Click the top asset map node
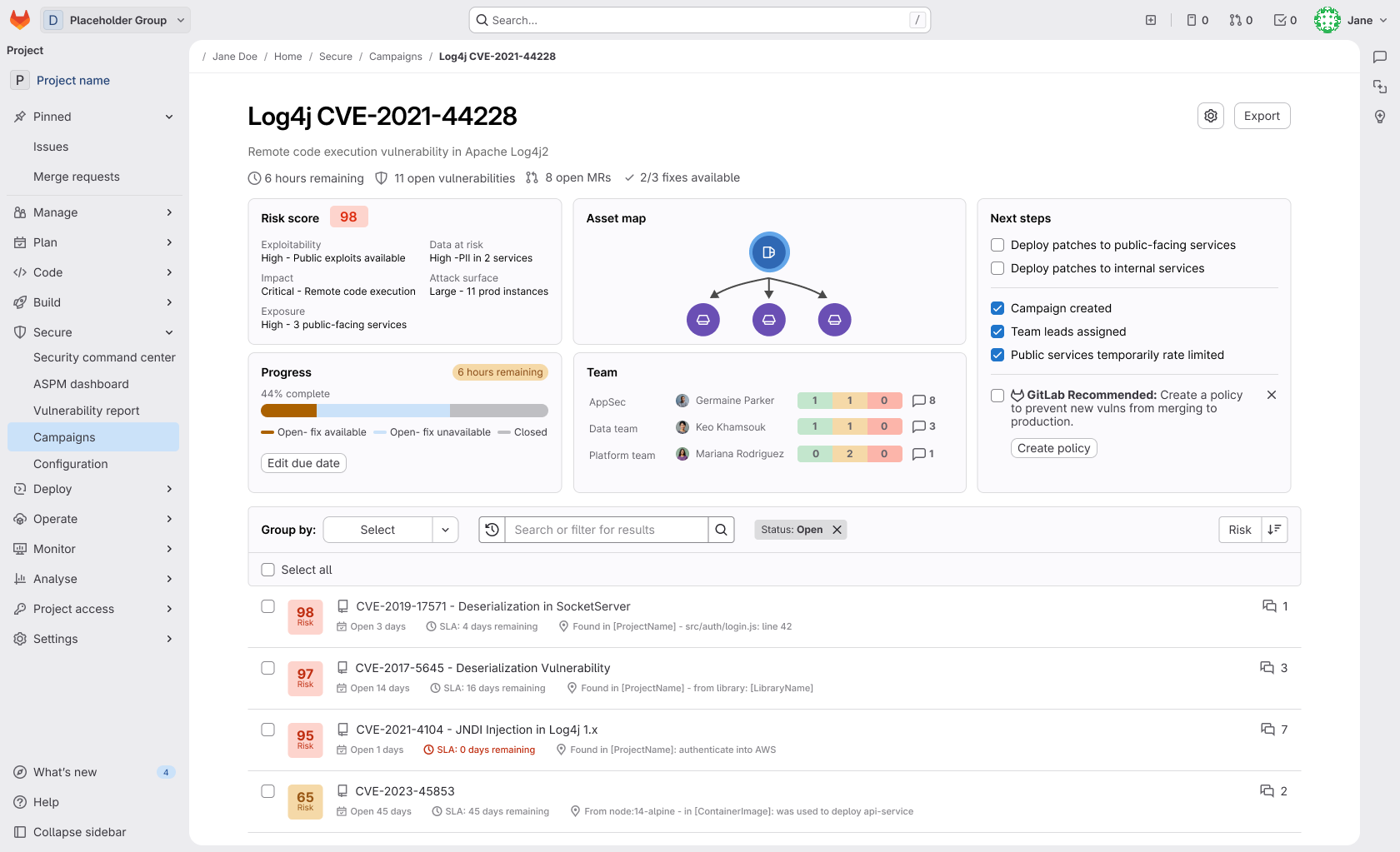 pos(769,252)
